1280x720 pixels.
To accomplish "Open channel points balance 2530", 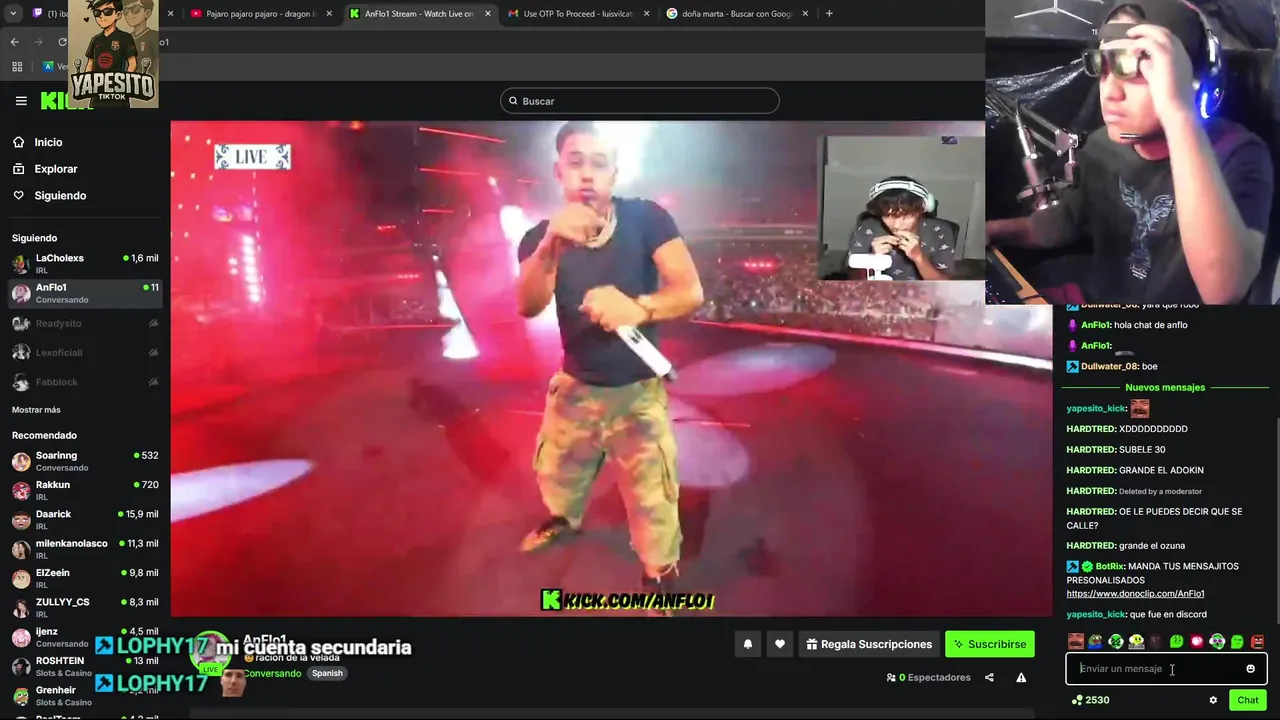I will tap(1090, 700).
